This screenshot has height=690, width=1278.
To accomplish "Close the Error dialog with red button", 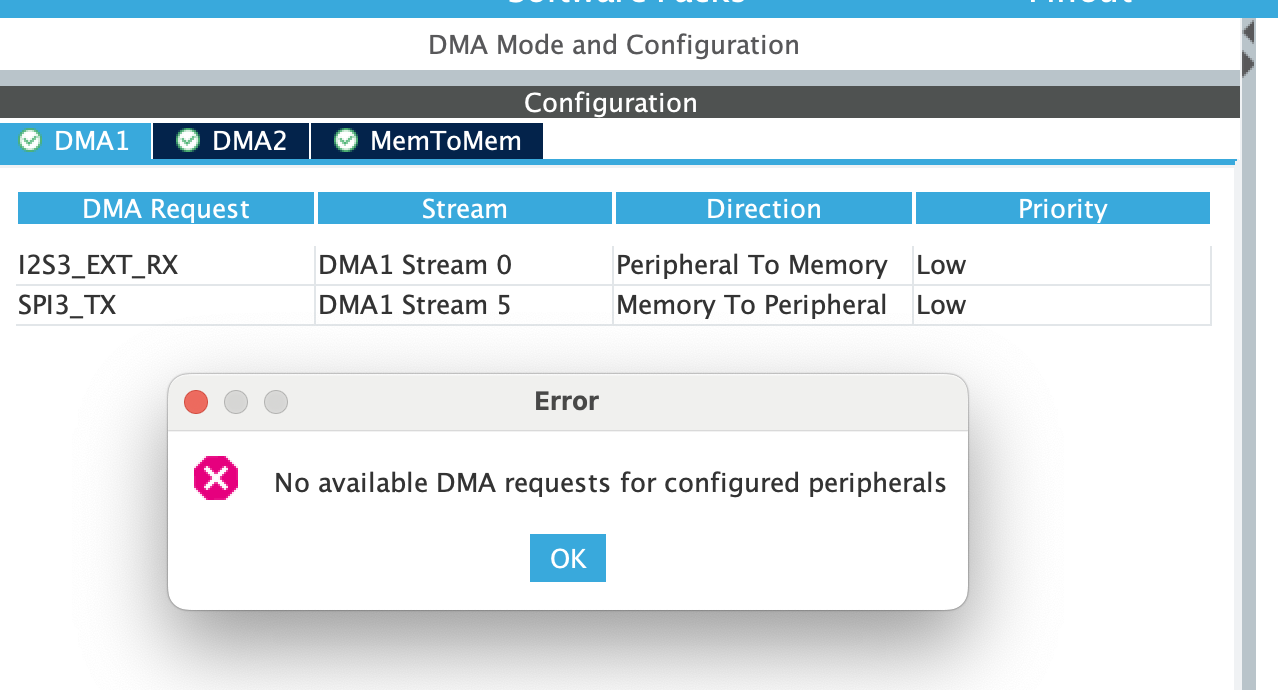I will (196, 402).
